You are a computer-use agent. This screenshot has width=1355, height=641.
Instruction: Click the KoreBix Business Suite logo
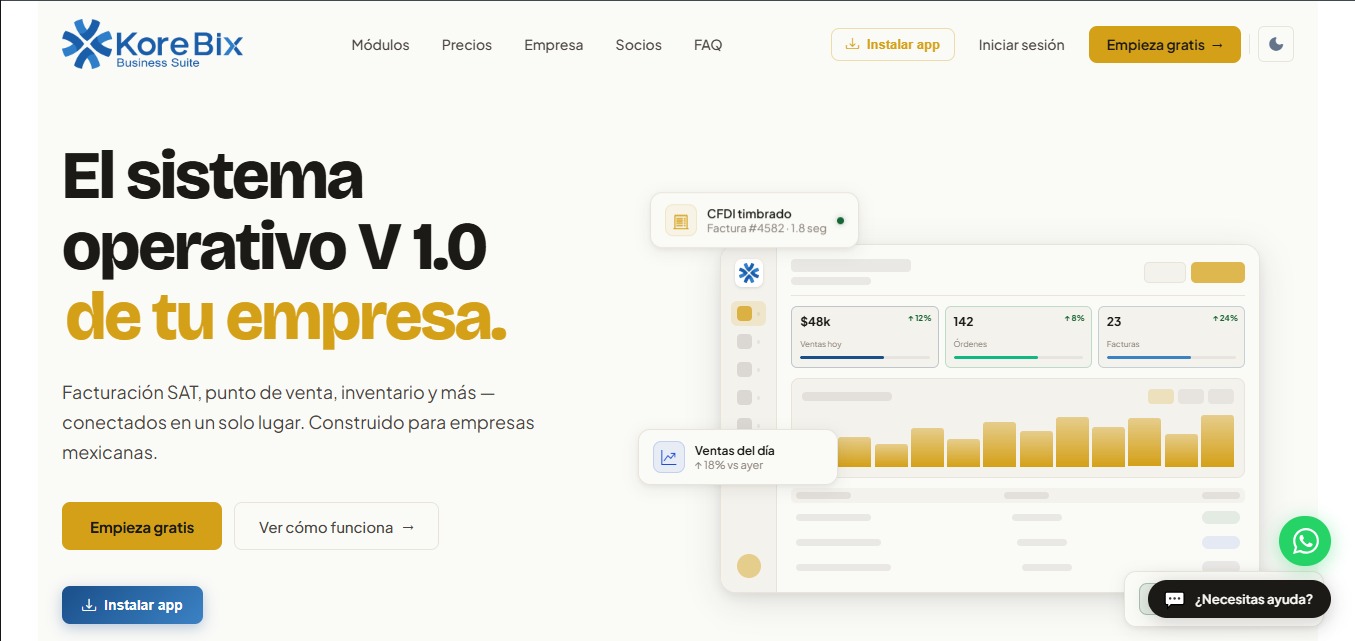click(152, 44)
